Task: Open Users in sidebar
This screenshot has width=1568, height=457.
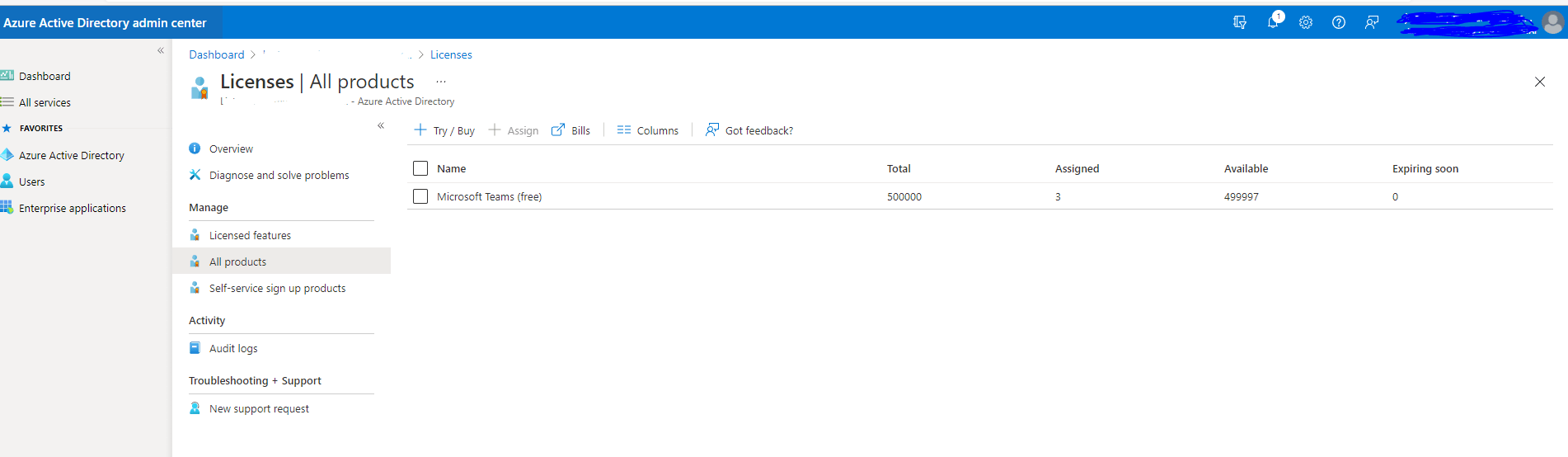Action: pos(32,181)
